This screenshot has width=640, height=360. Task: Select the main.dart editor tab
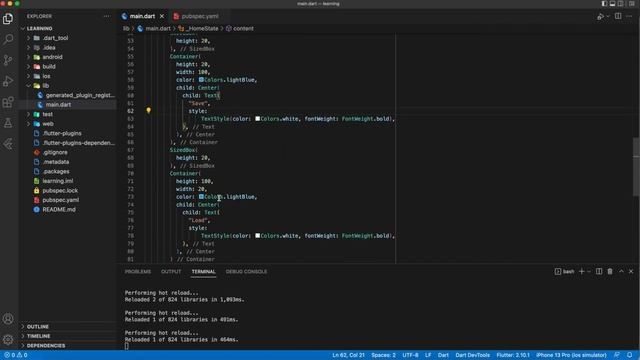point(143,16)
